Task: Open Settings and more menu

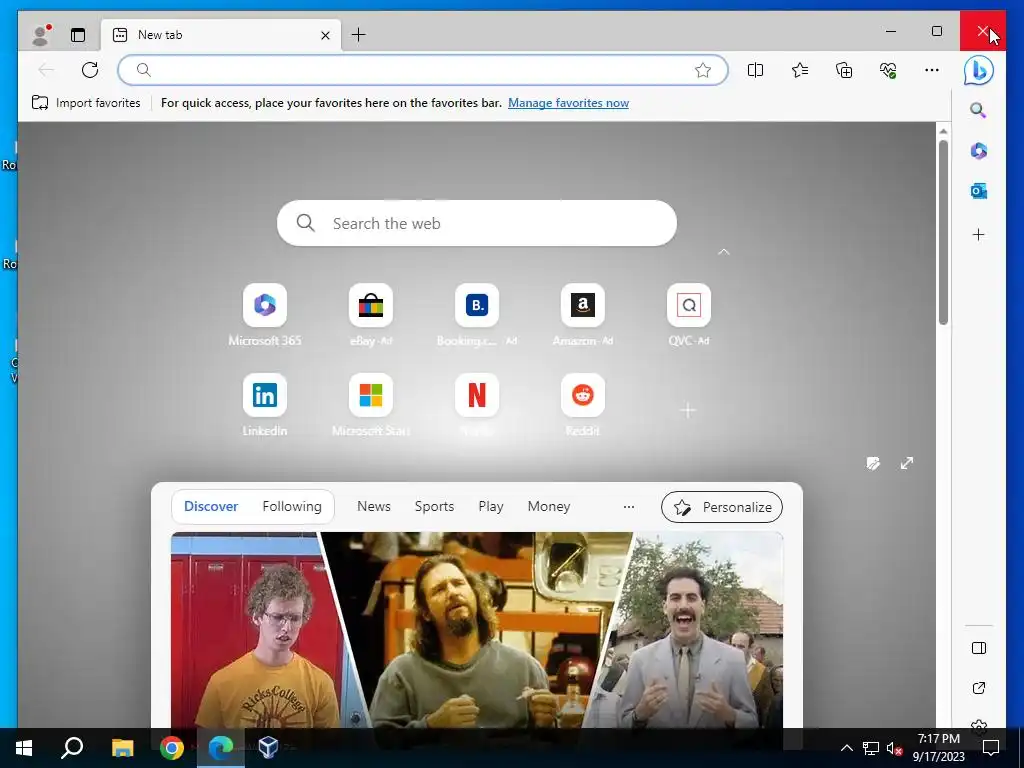Action: pyautogui.click(x=932, y=70)
